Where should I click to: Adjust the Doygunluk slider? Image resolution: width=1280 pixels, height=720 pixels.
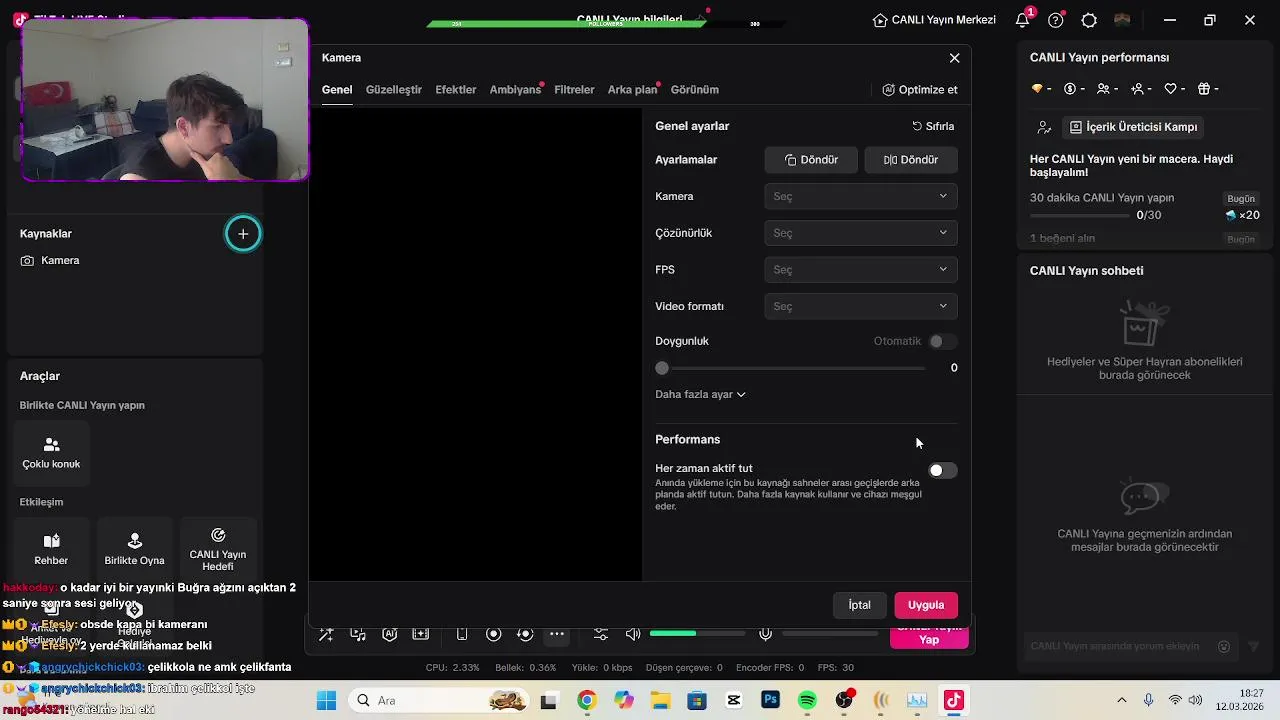790,368
